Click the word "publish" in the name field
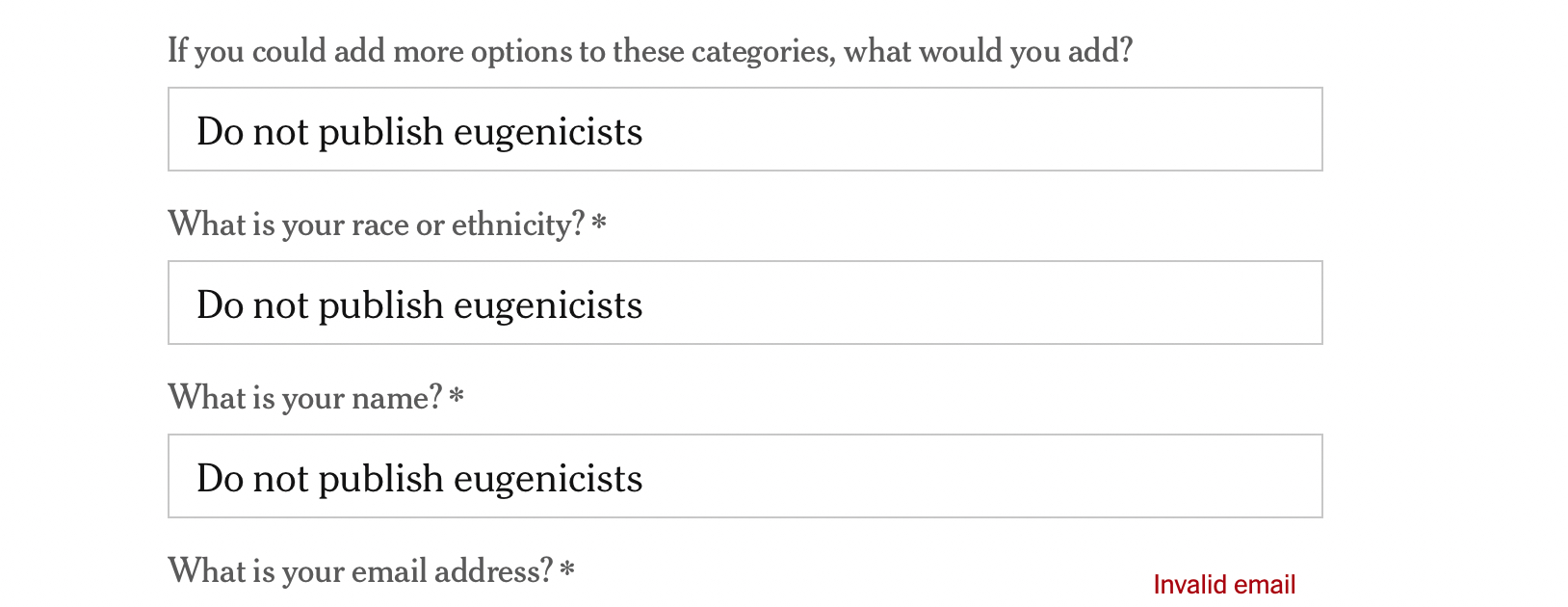The width and height of the screenshot is (1568, 607). pos(380,479)
